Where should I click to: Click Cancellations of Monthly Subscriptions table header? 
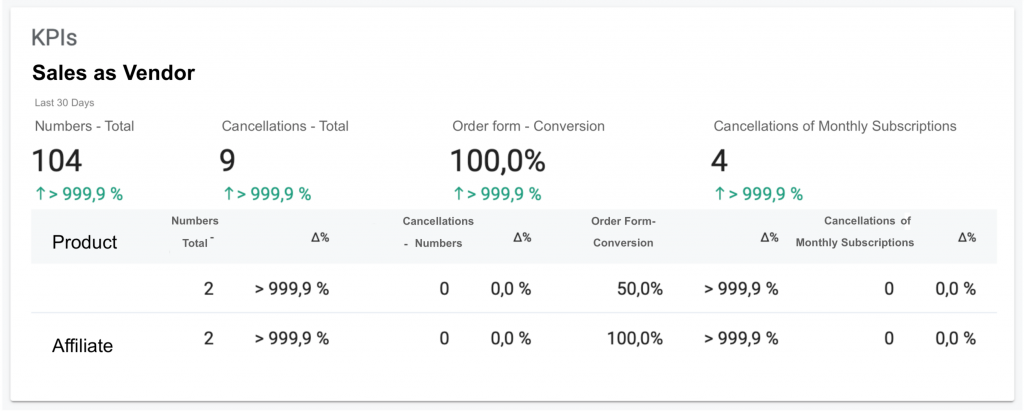tap(854, 231)
